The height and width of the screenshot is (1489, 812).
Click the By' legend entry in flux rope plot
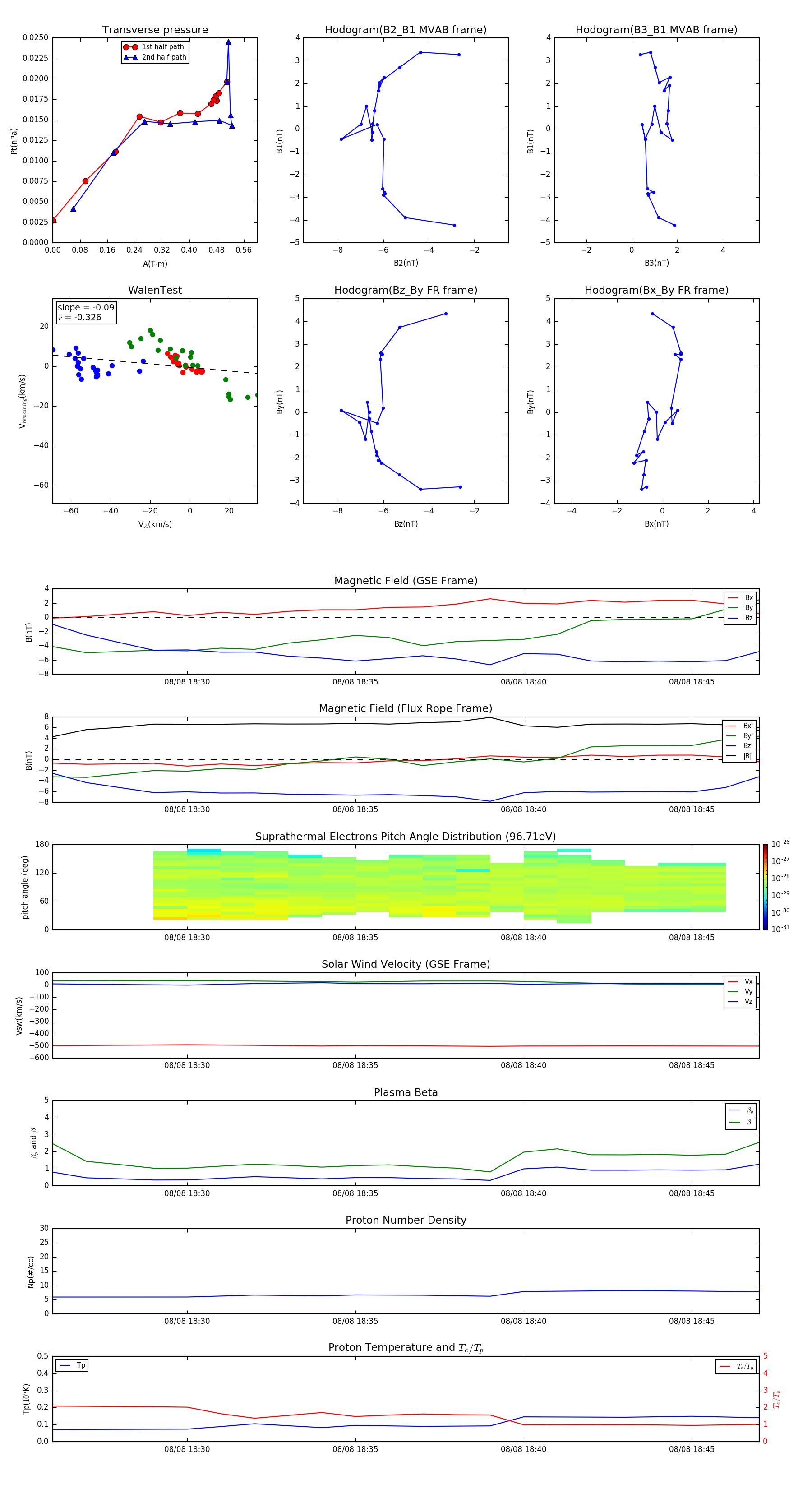pos(740,736)
